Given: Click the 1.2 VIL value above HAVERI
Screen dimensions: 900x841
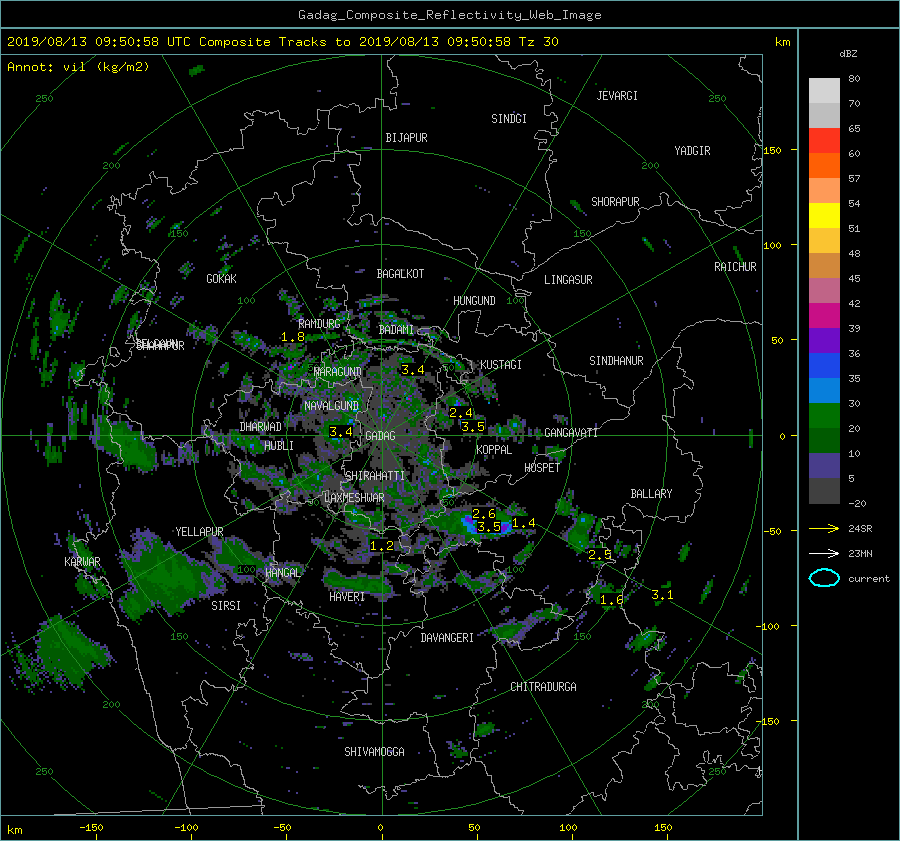Looking at the screenshot, I should (382, 546).
